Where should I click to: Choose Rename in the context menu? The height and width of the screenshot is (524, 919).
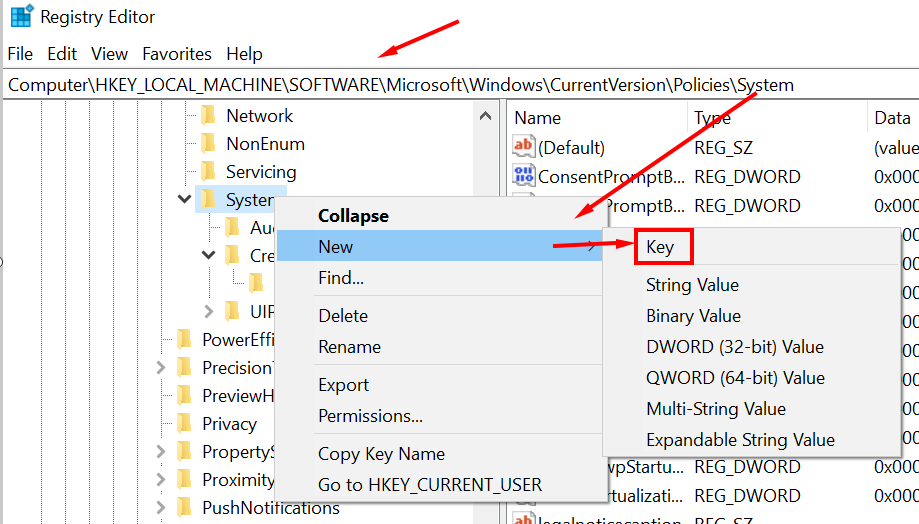[x=440, y=346]
